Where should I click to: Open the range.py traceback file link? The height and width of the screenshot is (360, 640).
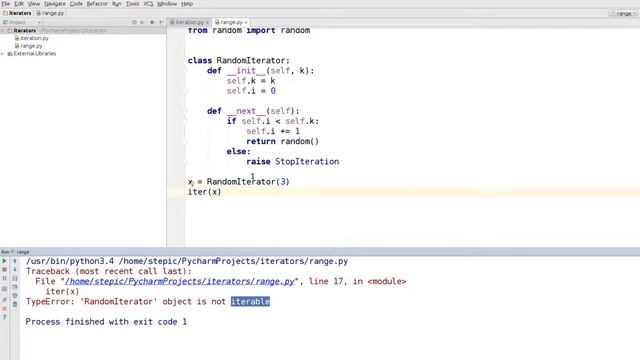tap(180, 281)
